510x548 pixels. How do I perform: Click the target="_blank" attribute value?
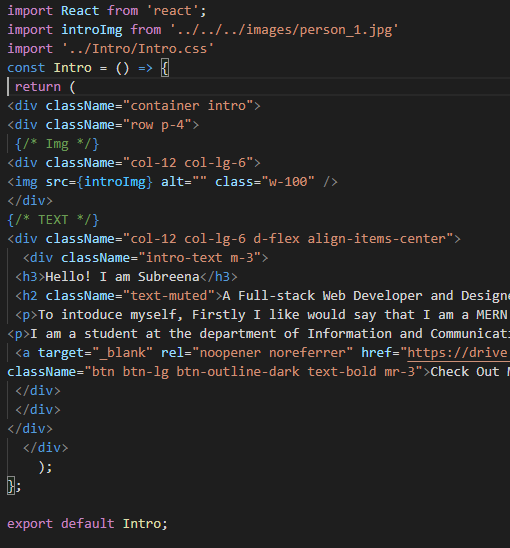coord(122,353)
